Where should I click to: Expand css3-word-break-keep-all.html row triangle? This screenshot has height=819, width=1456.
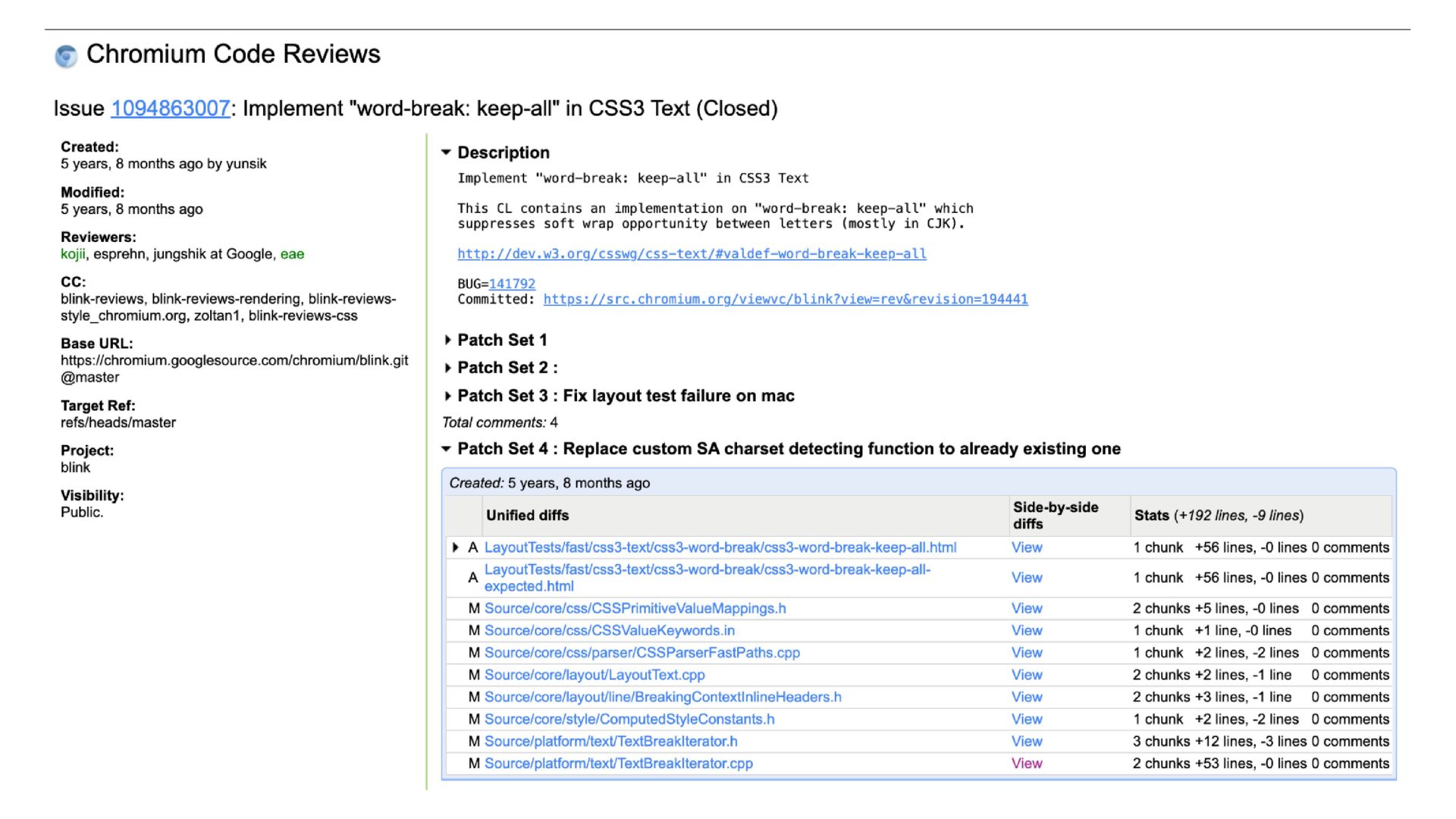tap(455, 548)
